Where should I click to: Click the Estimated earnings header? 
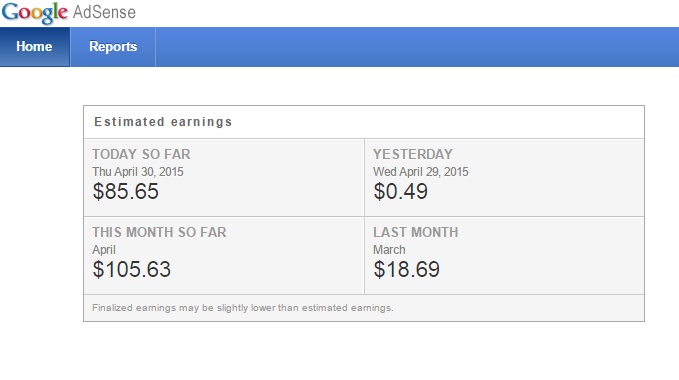[163, 122]
